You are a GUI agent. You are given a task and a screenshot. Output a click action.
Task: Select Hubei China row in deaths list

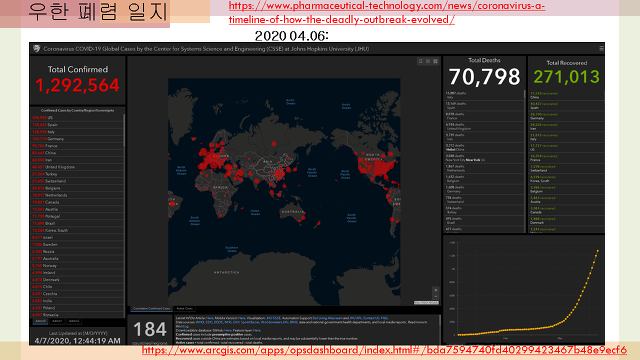click(484, 147)
